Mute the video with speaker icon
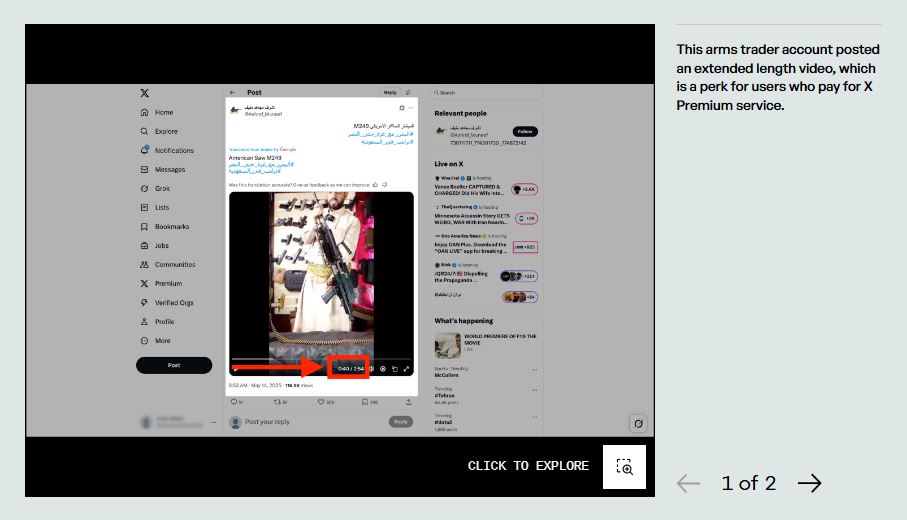This screenshot has height=520, width=907. click(x=372, y=369)
